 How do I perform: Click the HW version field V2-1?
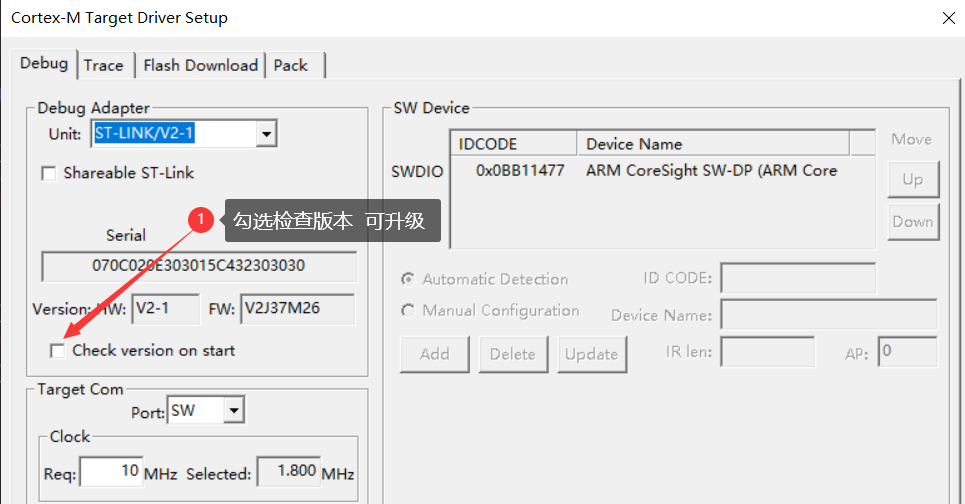pos(165,308)
